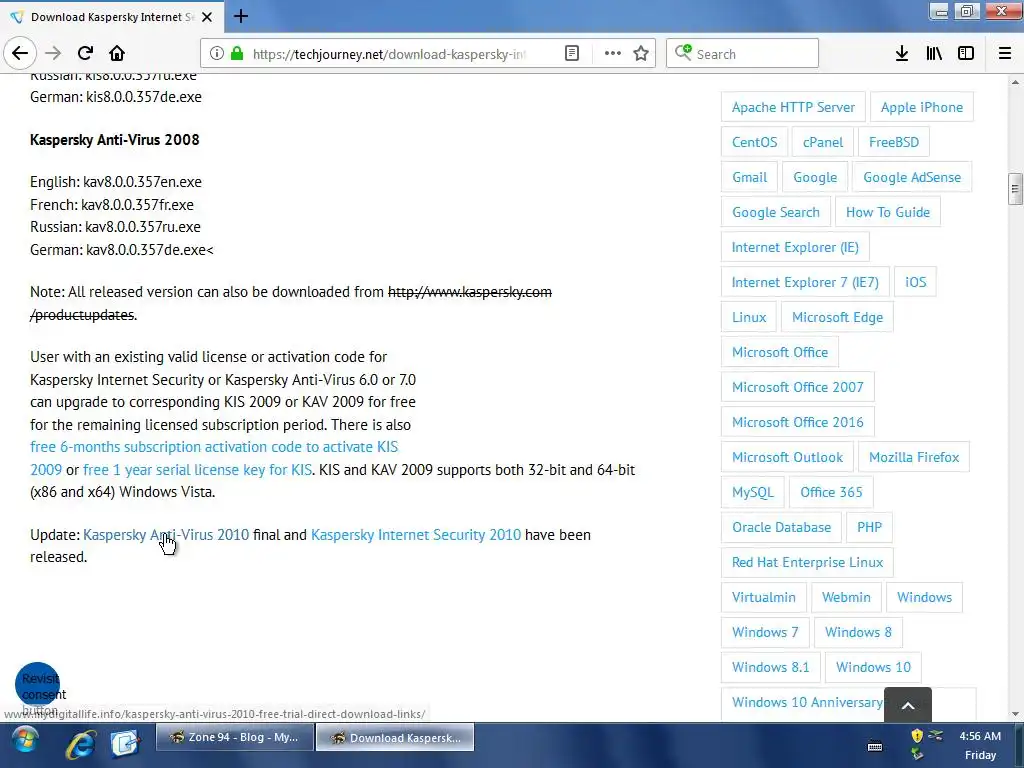Open the Office 365 tag
1024x768 pixels.
831,492
